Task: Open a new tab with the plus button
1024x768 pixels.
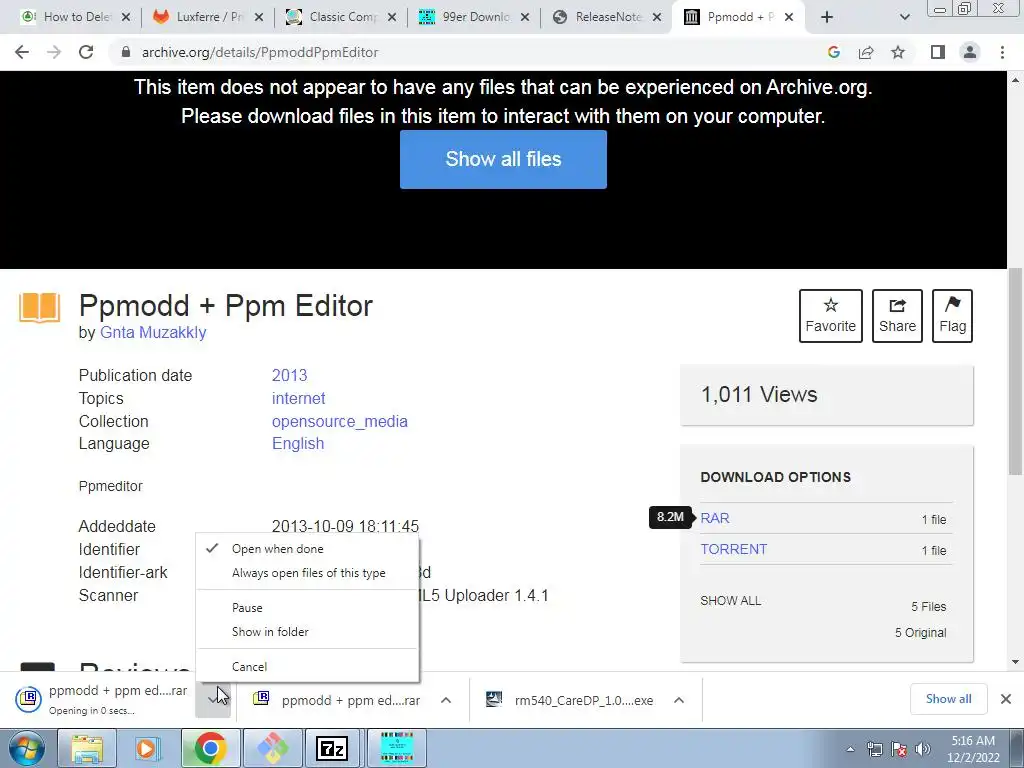Action: tap(827, 18)
